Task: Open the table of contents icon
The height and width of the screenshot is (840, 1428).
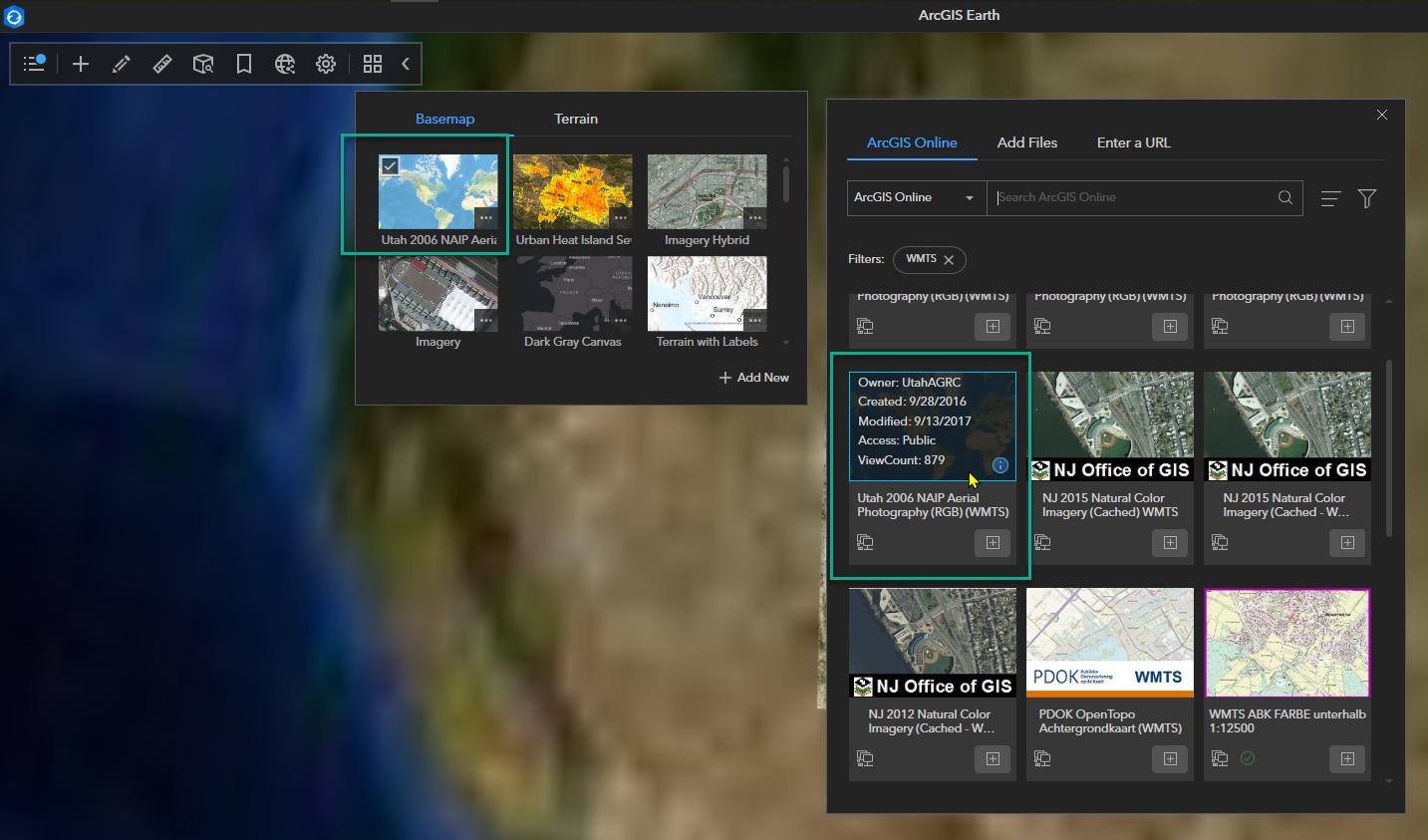Action: (x=34, y=64)
